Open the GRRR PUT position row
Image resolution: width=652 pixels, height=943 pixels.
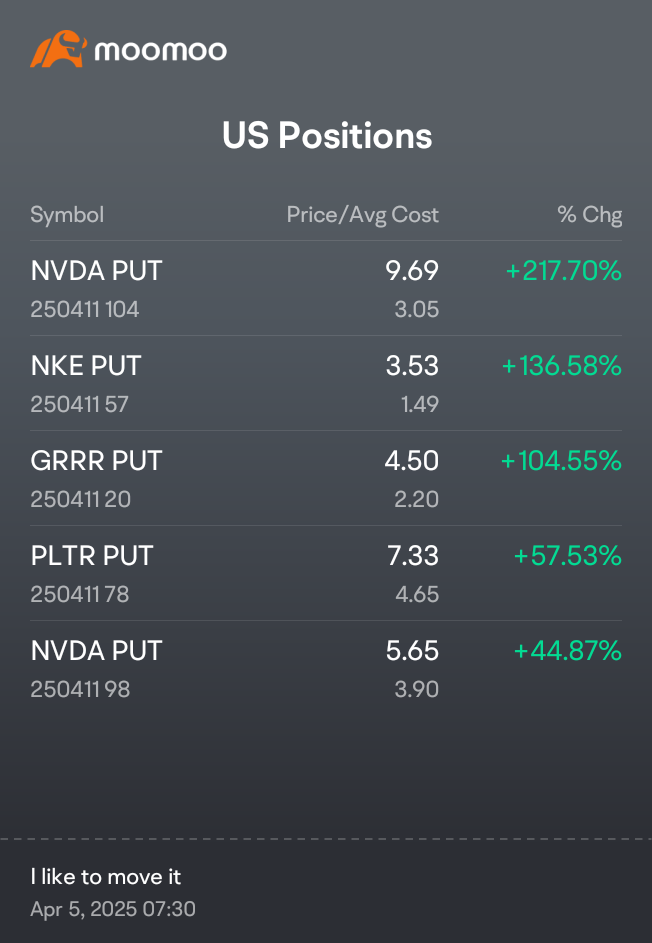(x=326, y=478)
